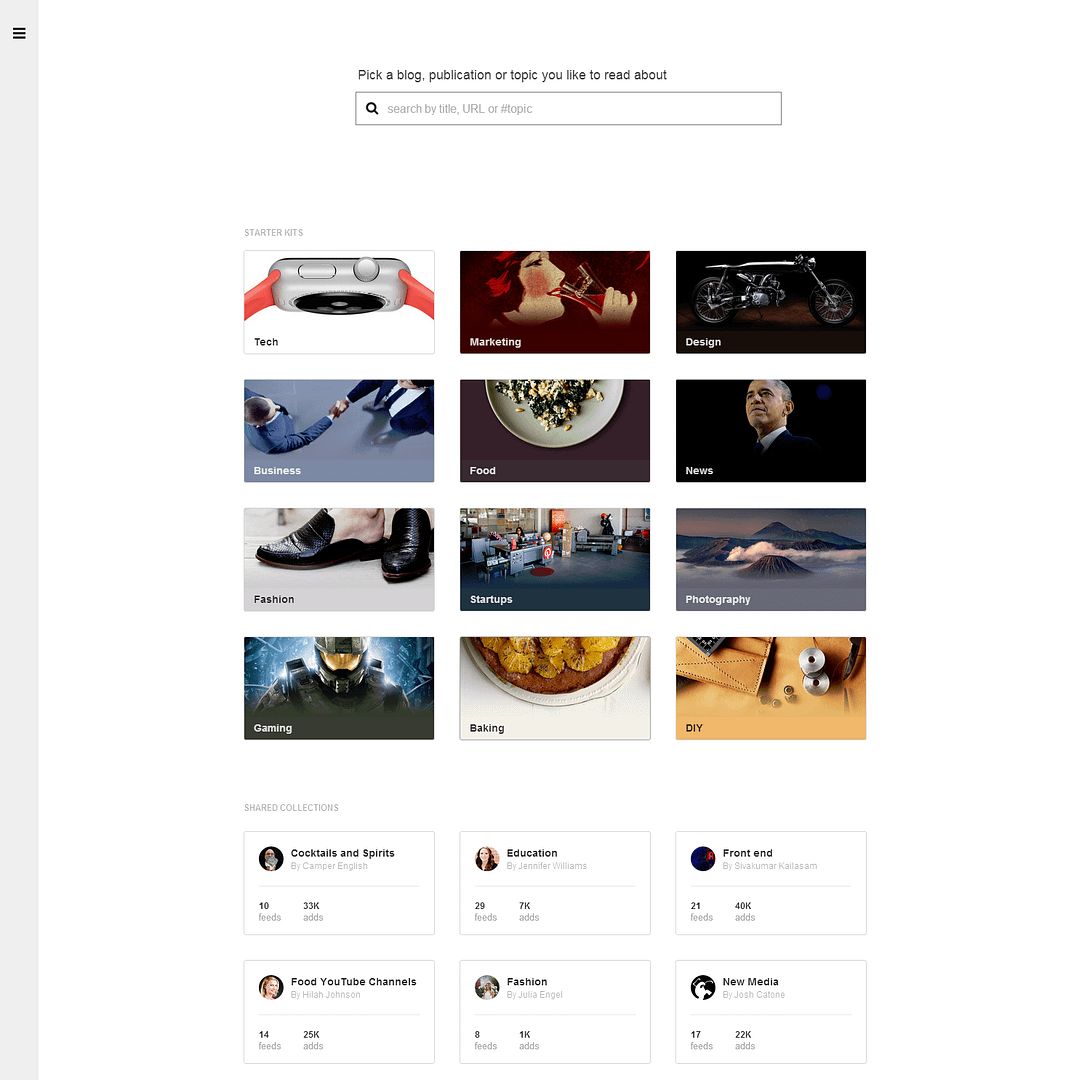Open the Cocktails and Spirits collection
1071x1080 pixels.
[x=339, y=883]
